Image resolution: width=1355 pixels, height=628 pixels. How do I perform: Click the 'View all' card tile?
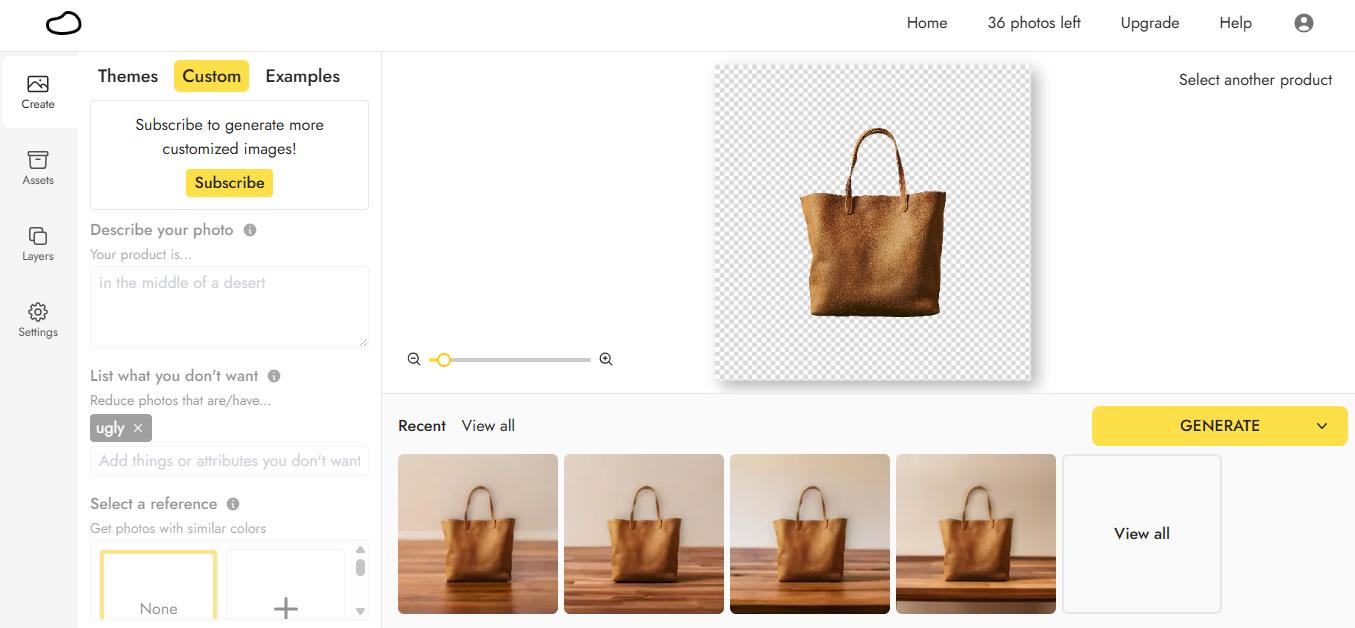pos(1142,534)
